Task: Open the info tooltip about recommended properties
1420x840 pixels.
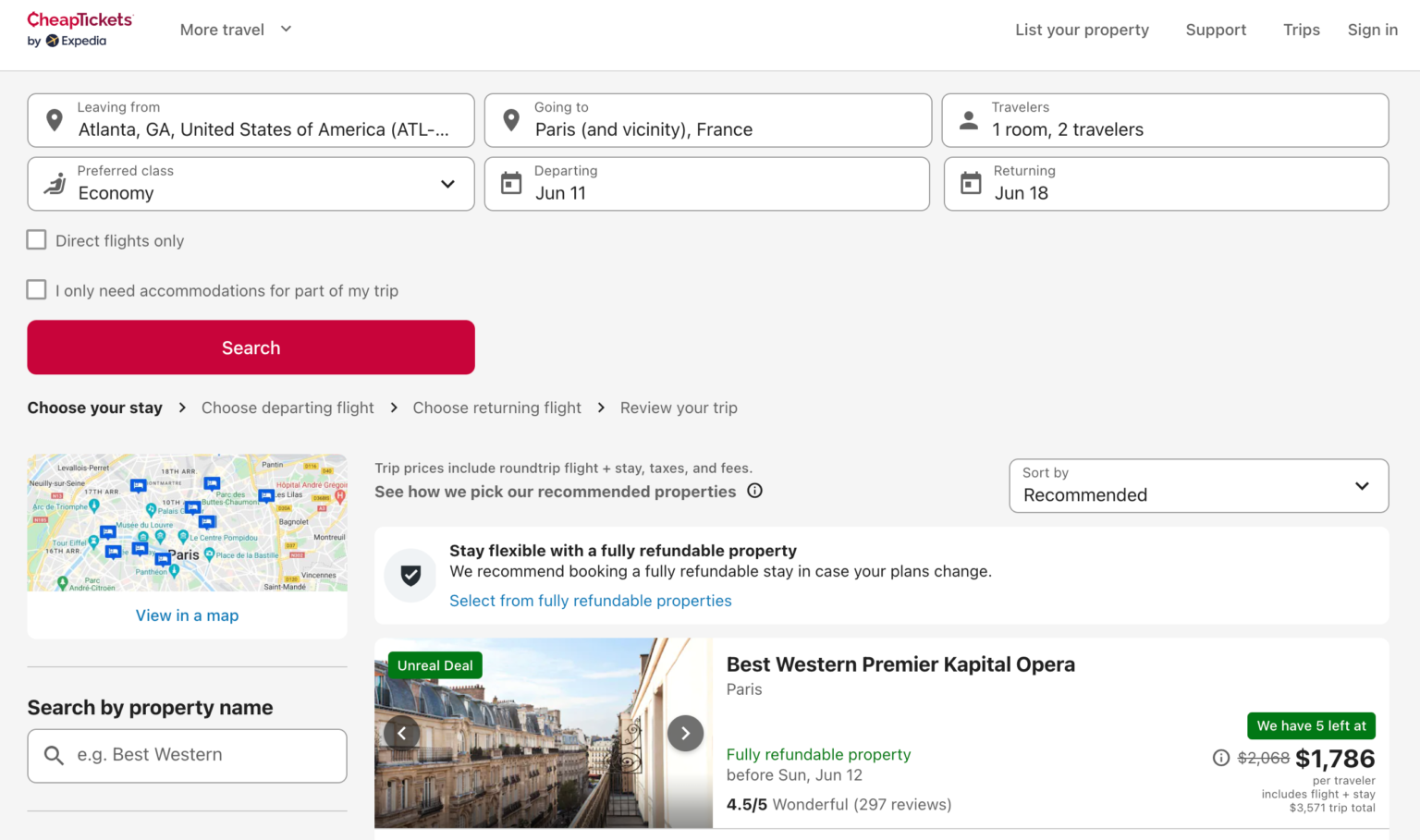Action: (x=754, y=491)
